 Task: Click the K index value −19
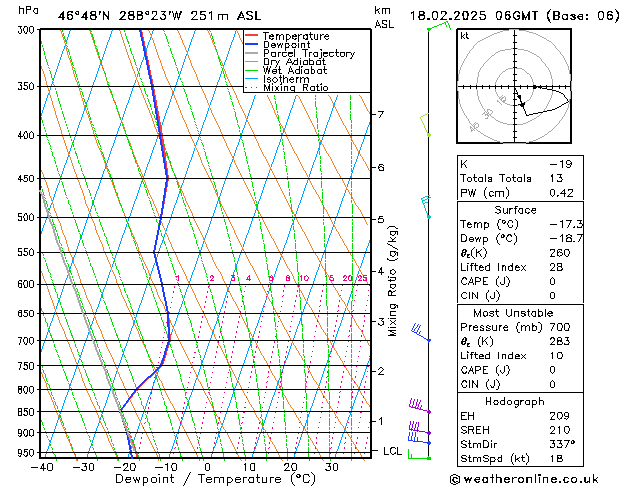pos(561,164)
